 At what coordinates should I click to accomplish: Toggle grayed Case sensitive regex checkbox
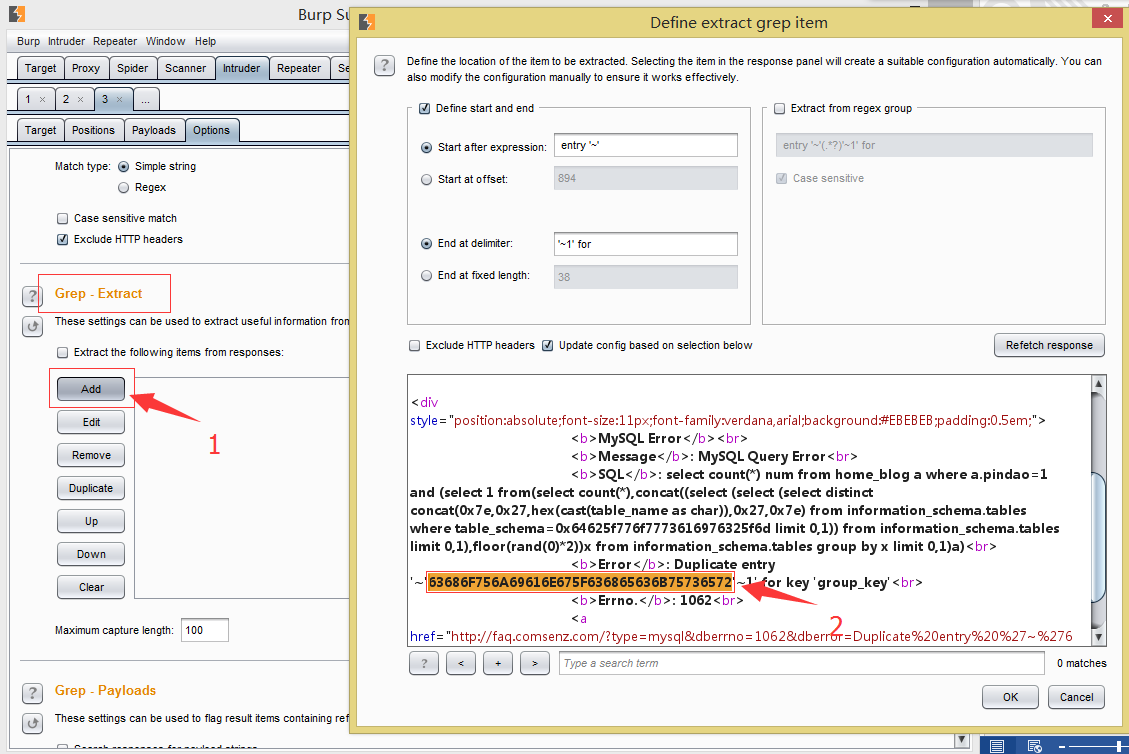781,178
